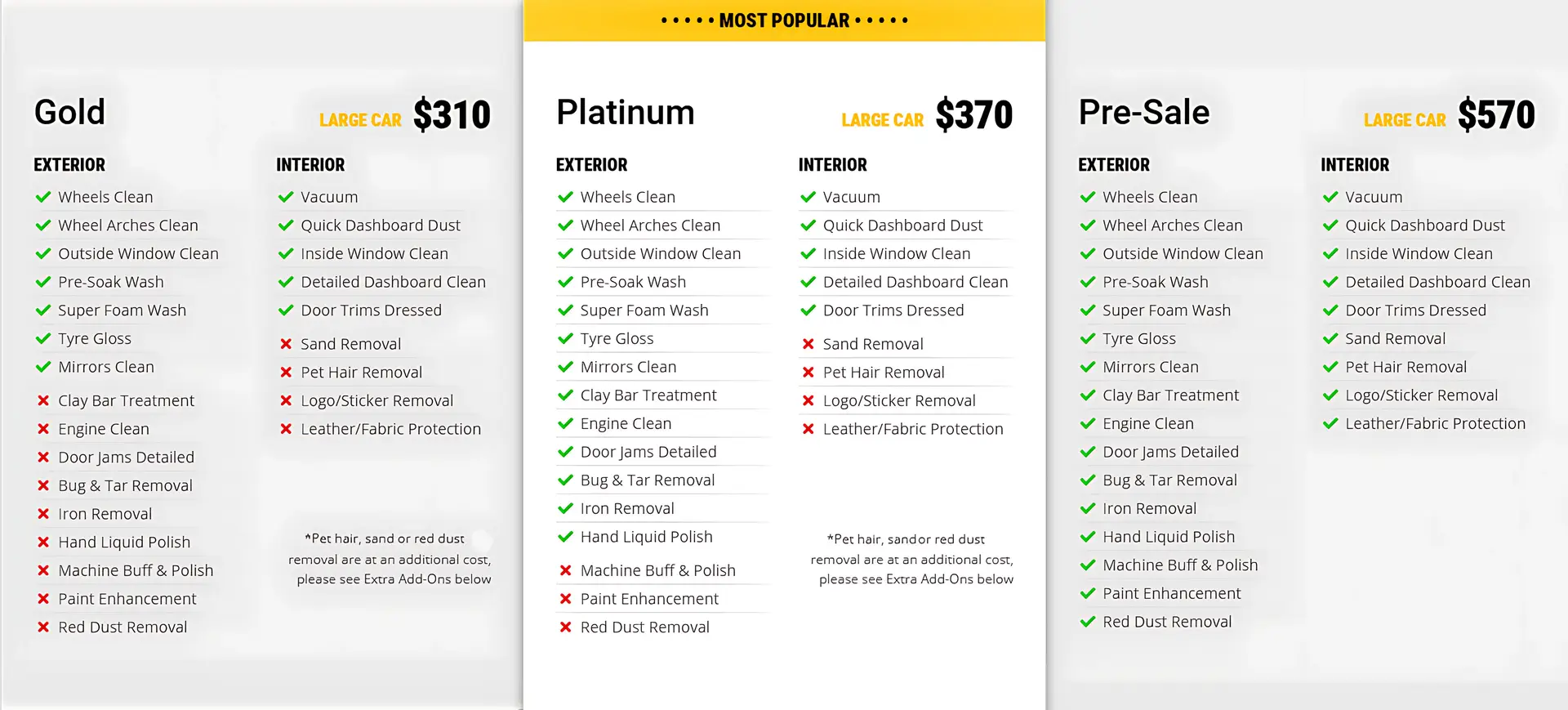Click the checkmark next to Pre-Sale's Paint Enhancement
Viewport: 1568px width, 710px height.
tap(1087, 593)
